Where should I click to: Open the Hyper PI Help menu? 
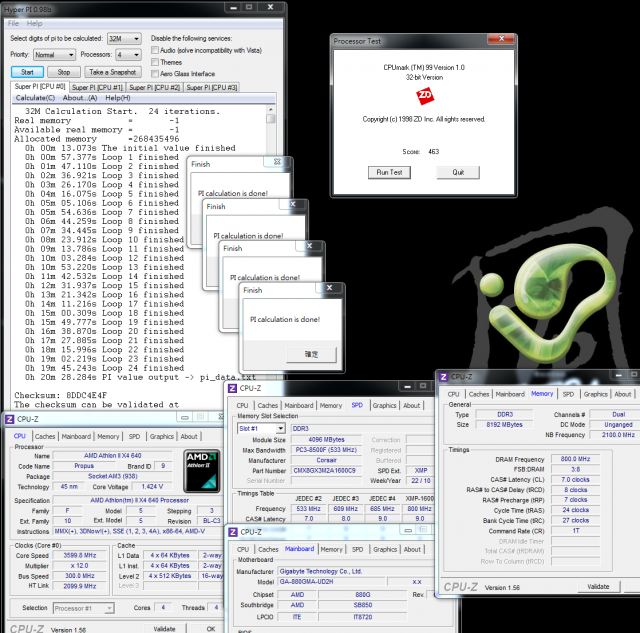[34, 24]
